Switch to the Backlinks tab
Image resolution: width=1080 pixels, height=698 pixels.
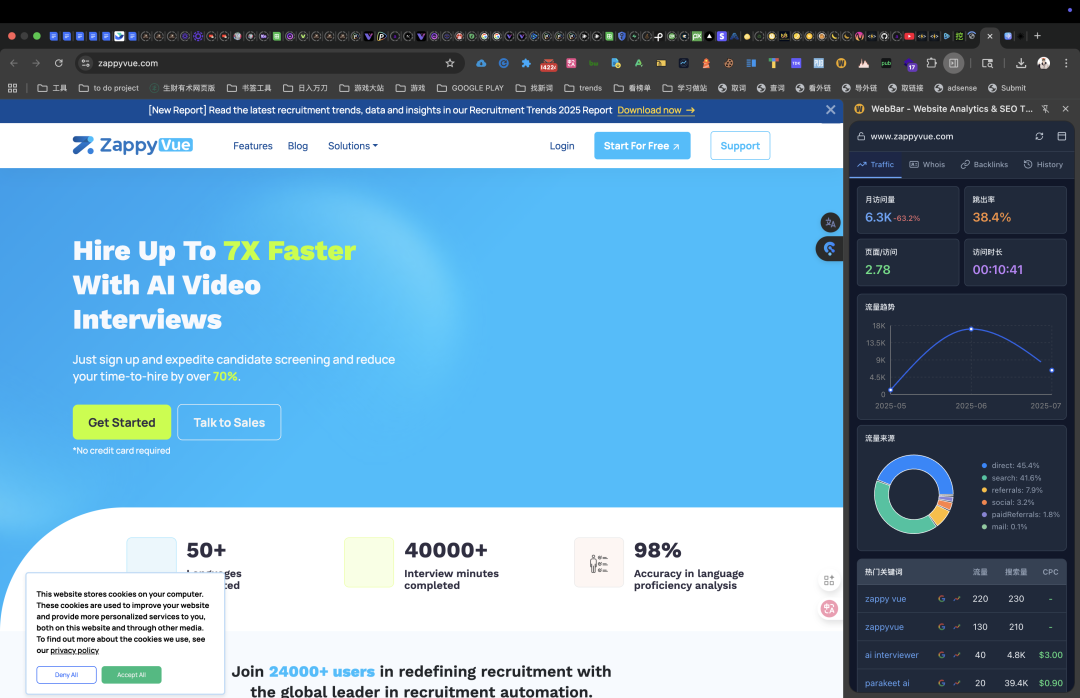pos(984,165)
